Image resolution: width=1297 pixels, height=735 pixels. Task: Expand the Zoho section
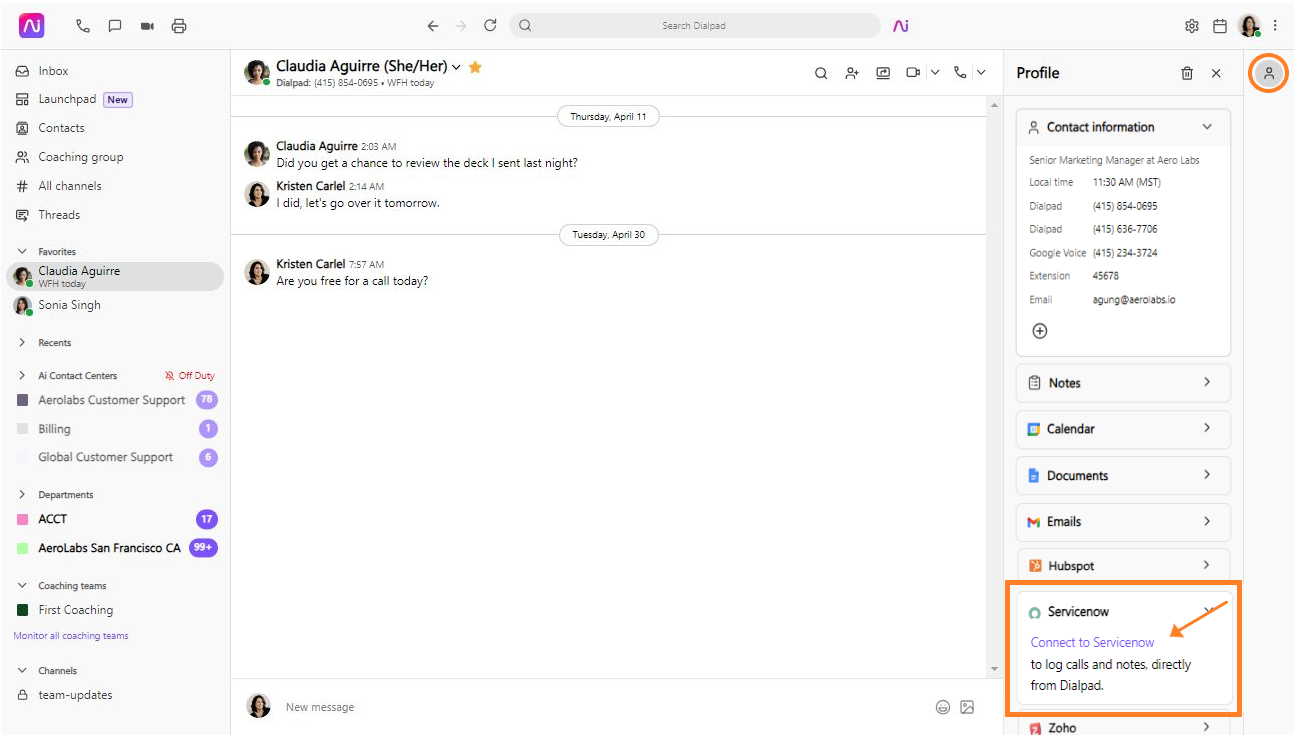(1123, 727)
